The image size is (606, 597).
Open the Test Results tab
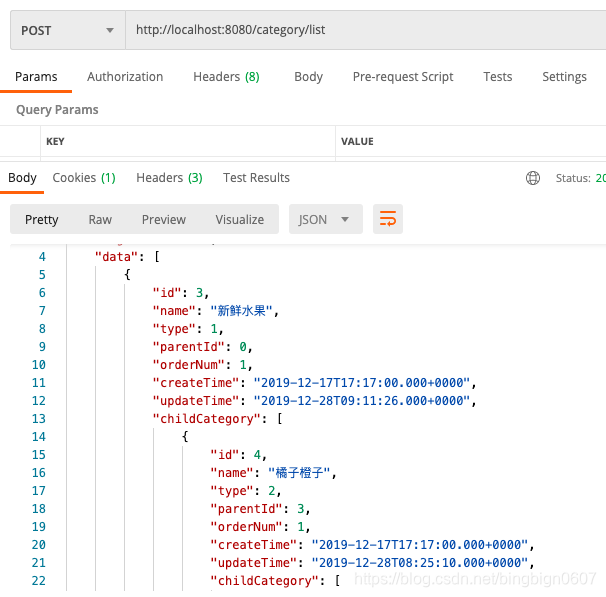(x=256, y=178)
